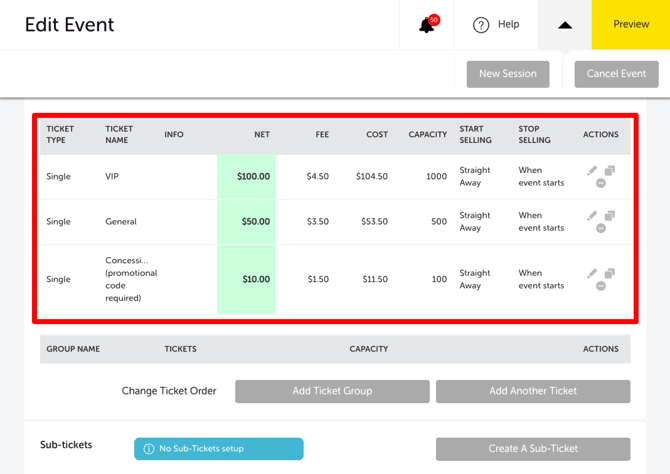Click the $50.00 net price cell
This screenshot has height=474, width=670.
247,222
